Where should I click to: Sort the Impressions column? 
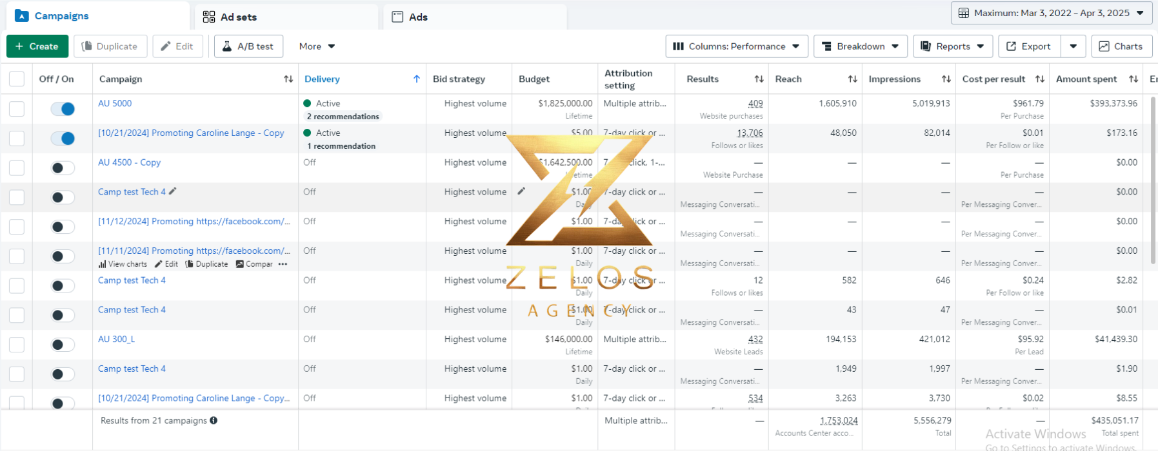coord(946,79)
